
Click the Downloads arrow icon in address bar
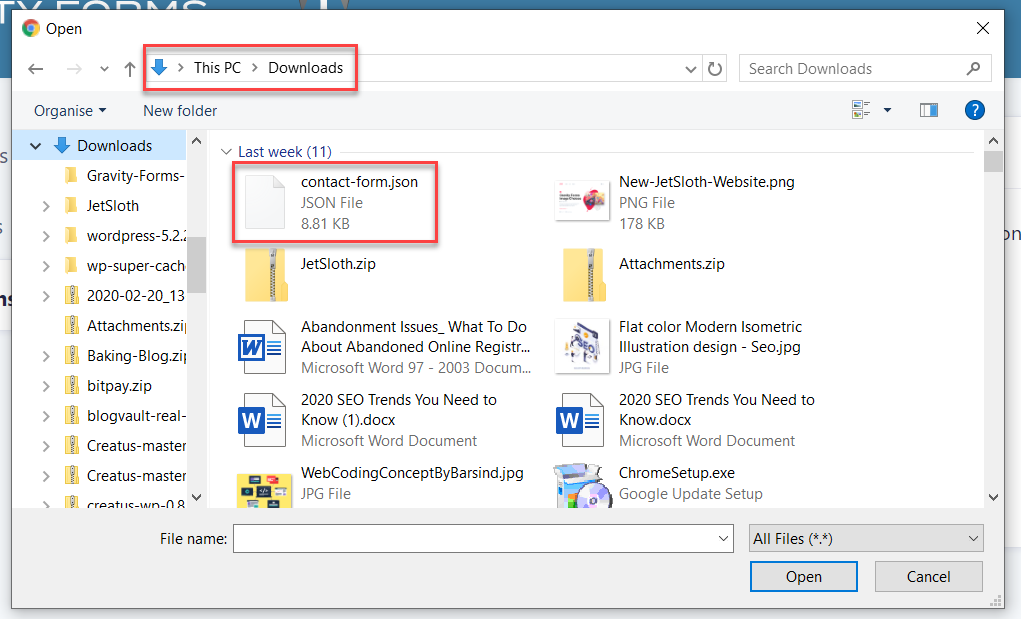[159, 67]
